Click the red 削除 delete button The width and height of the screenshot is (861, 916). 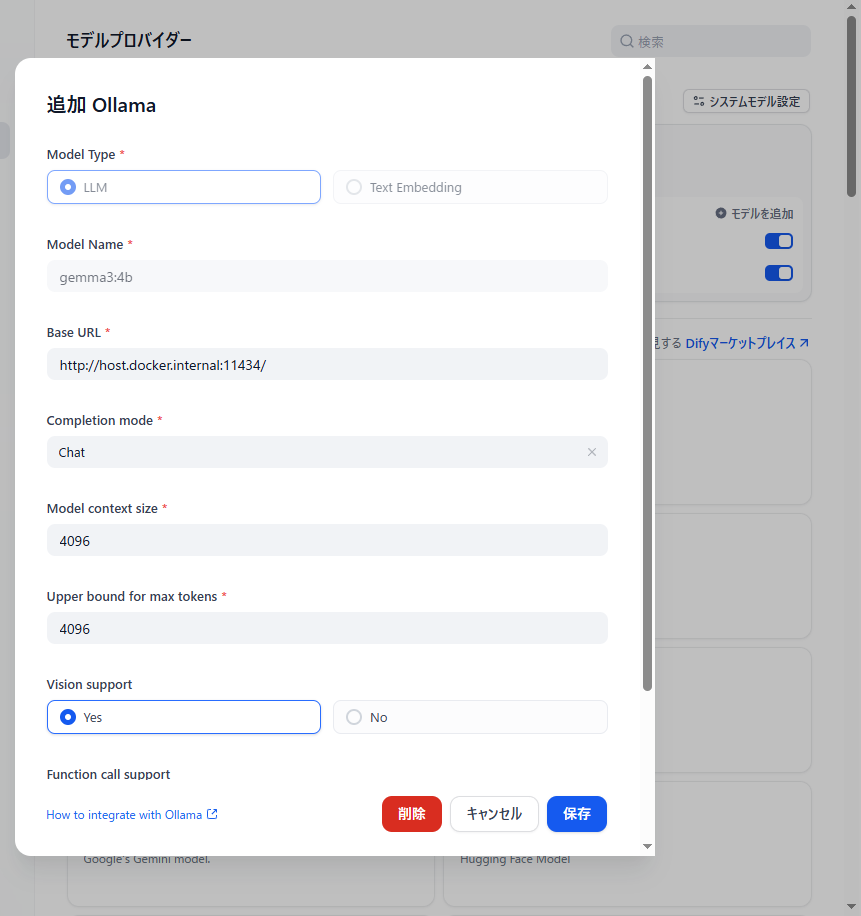click(x=412, y=814)
